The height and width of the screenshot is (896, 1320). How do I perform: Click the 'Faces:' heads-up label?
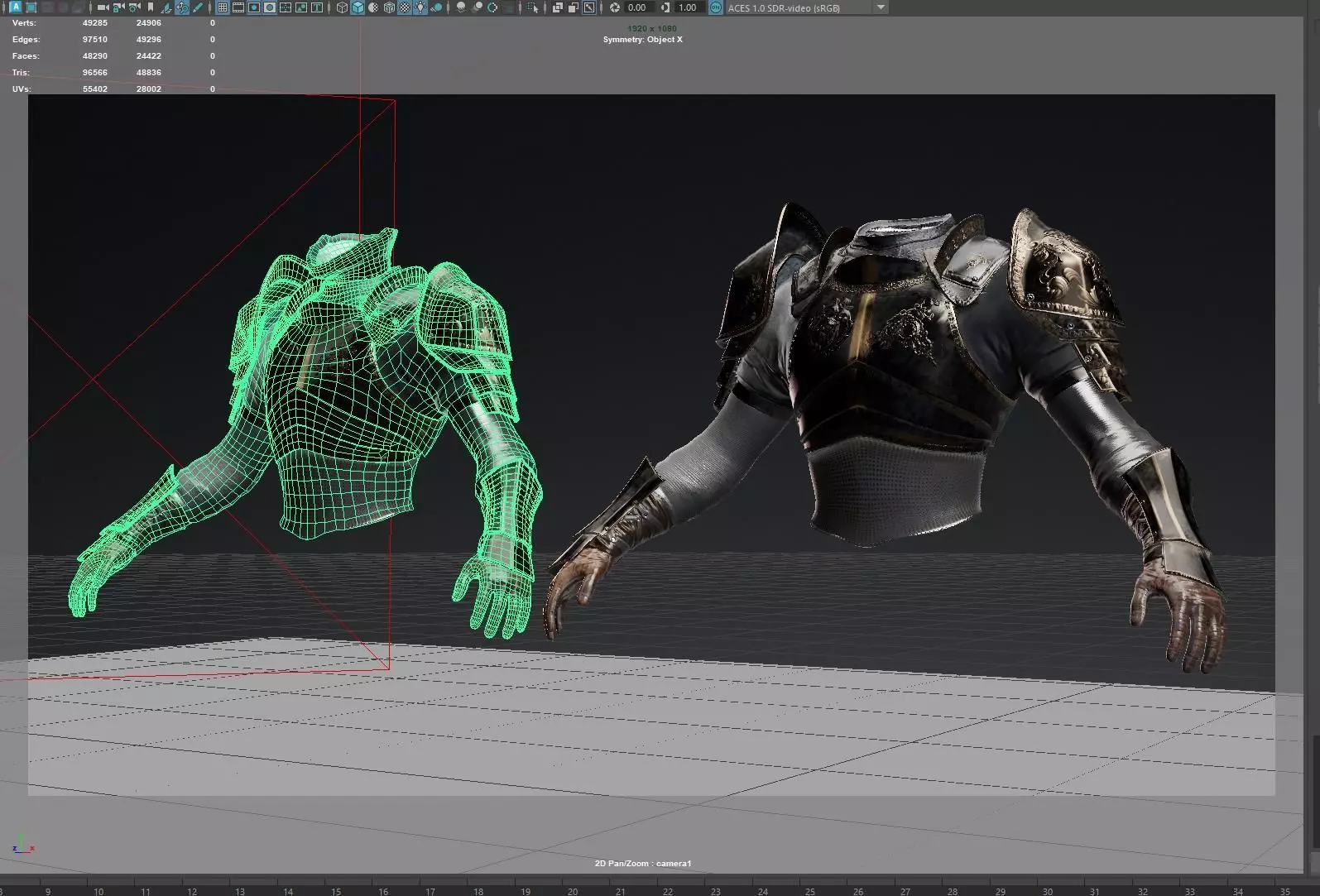(x=26, y=56)
